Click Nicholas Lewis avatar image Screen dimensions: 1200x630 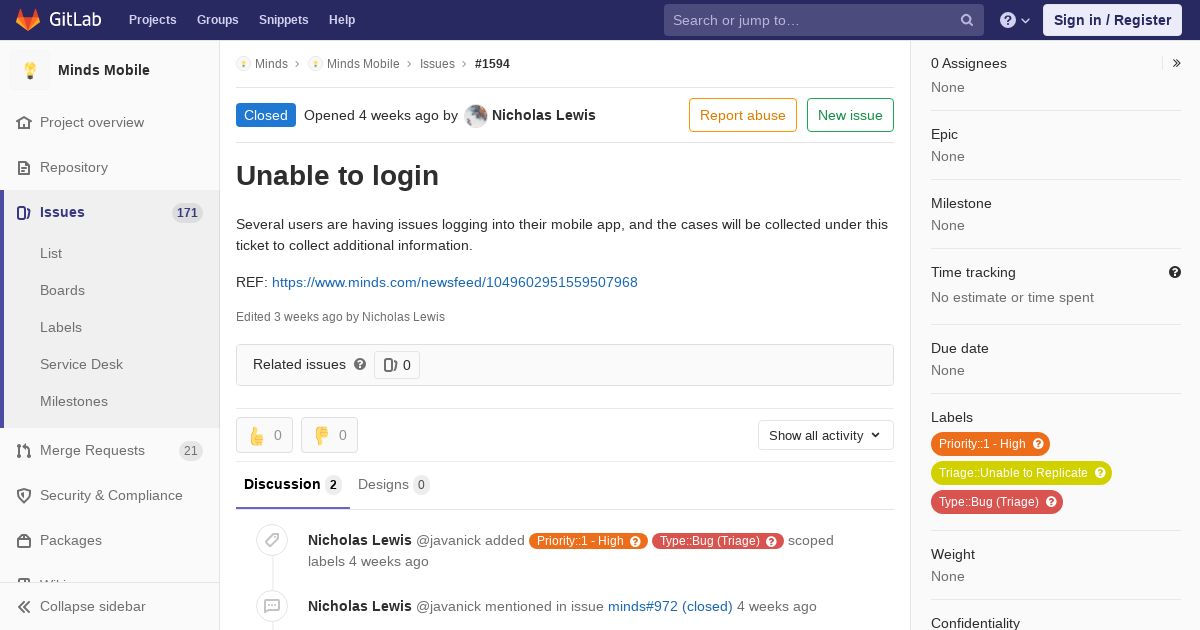[476, 115]
